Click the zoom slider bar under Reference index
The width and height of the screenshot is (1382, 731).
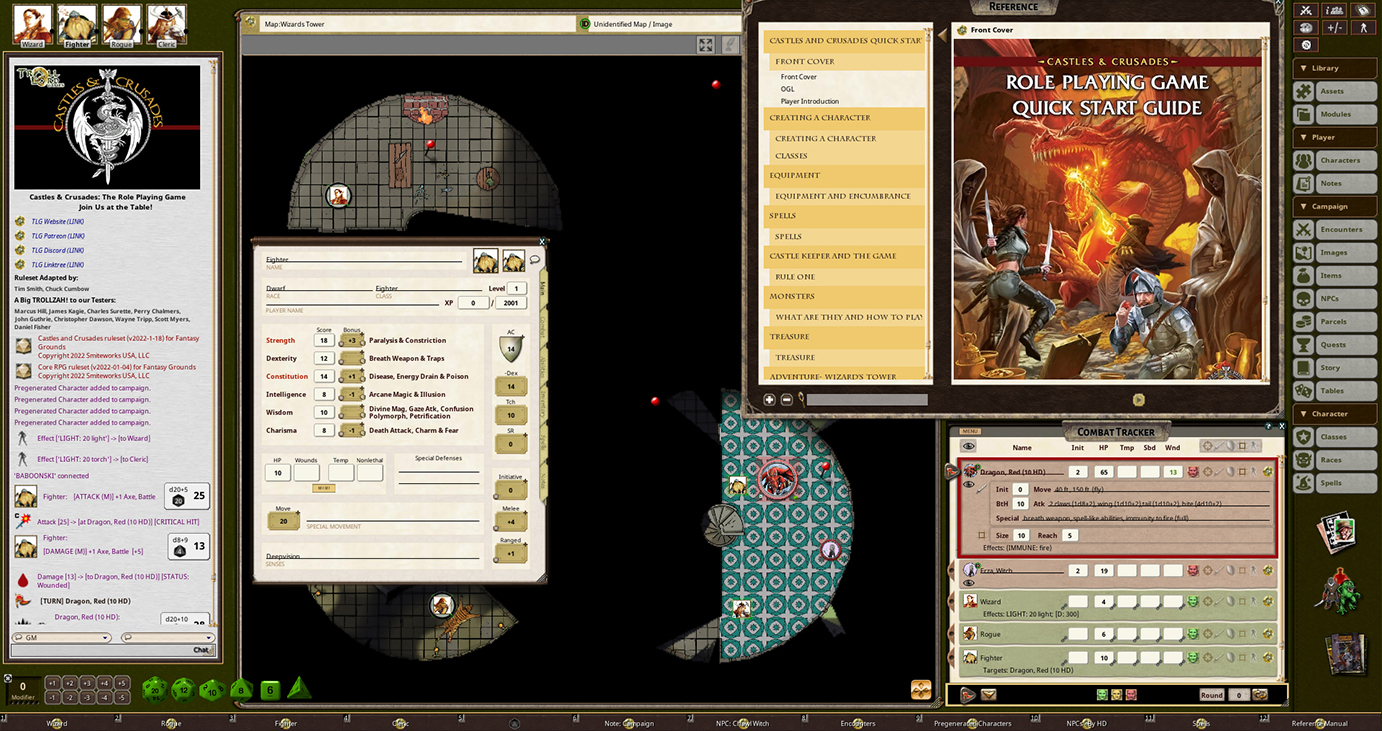(867, 400)
